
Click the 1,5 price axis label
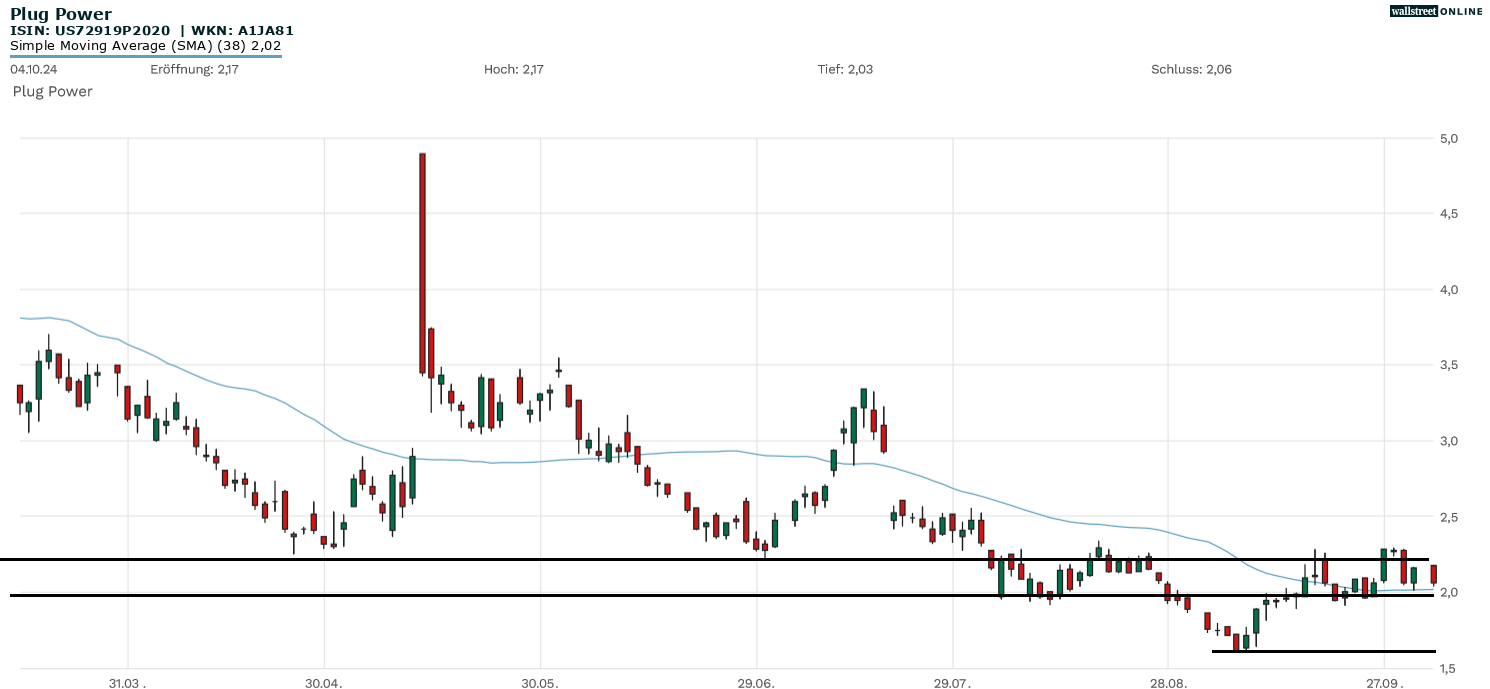coord(1446,668)
